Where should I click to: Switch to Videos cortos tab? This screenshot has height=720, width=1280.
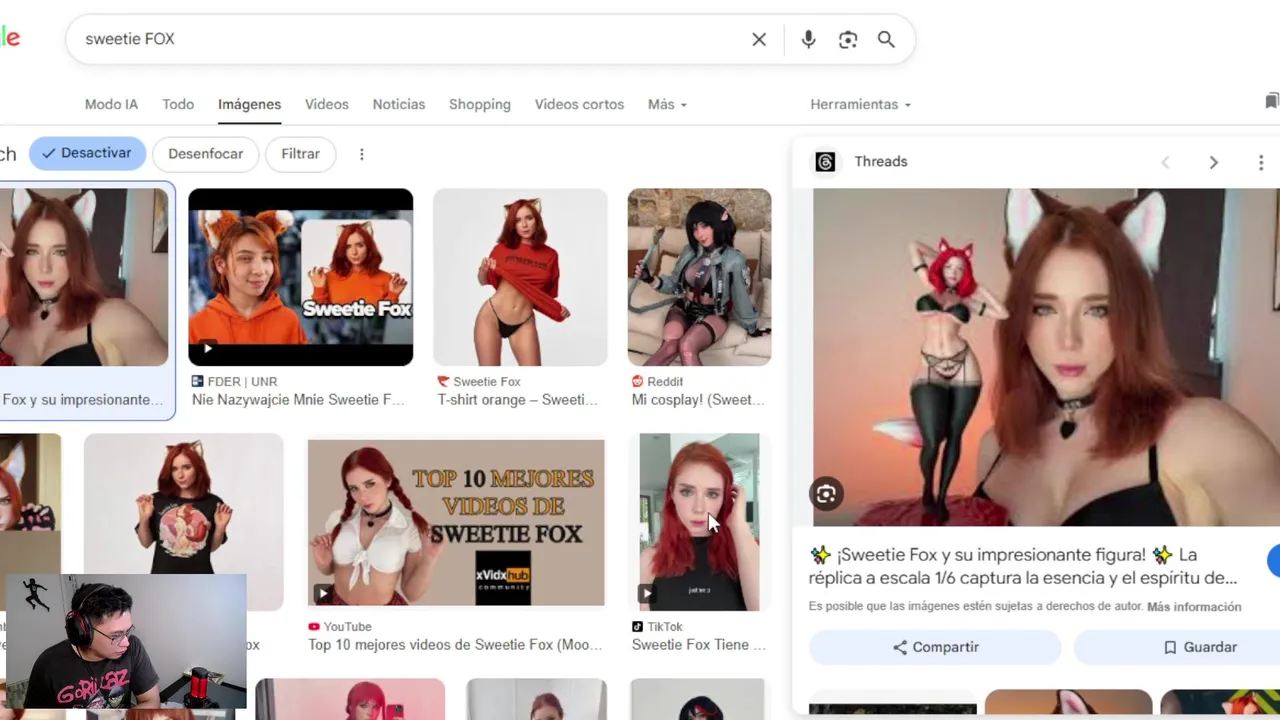click(579, 104)
